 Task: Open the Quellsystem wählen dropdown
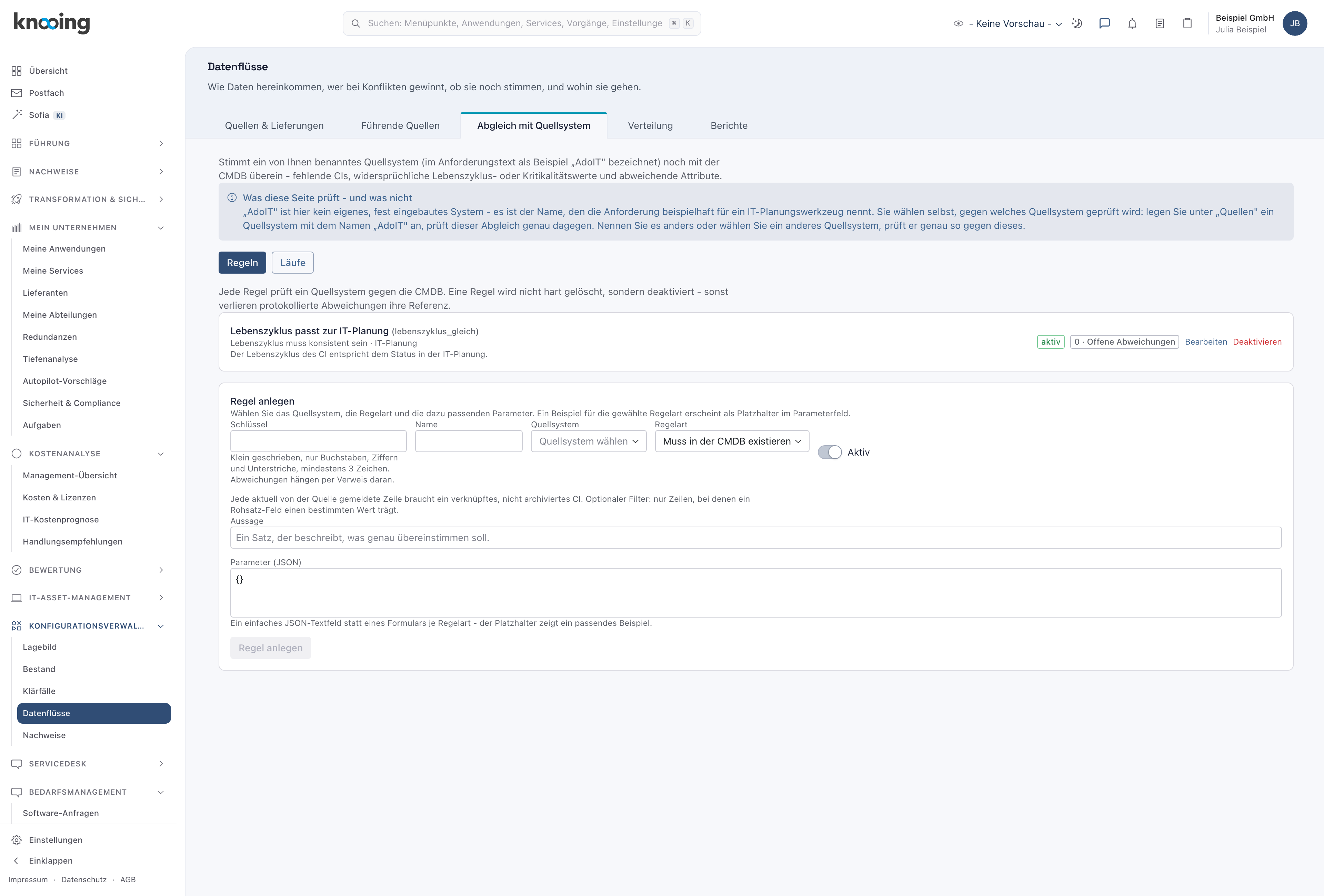pos(589,441)
